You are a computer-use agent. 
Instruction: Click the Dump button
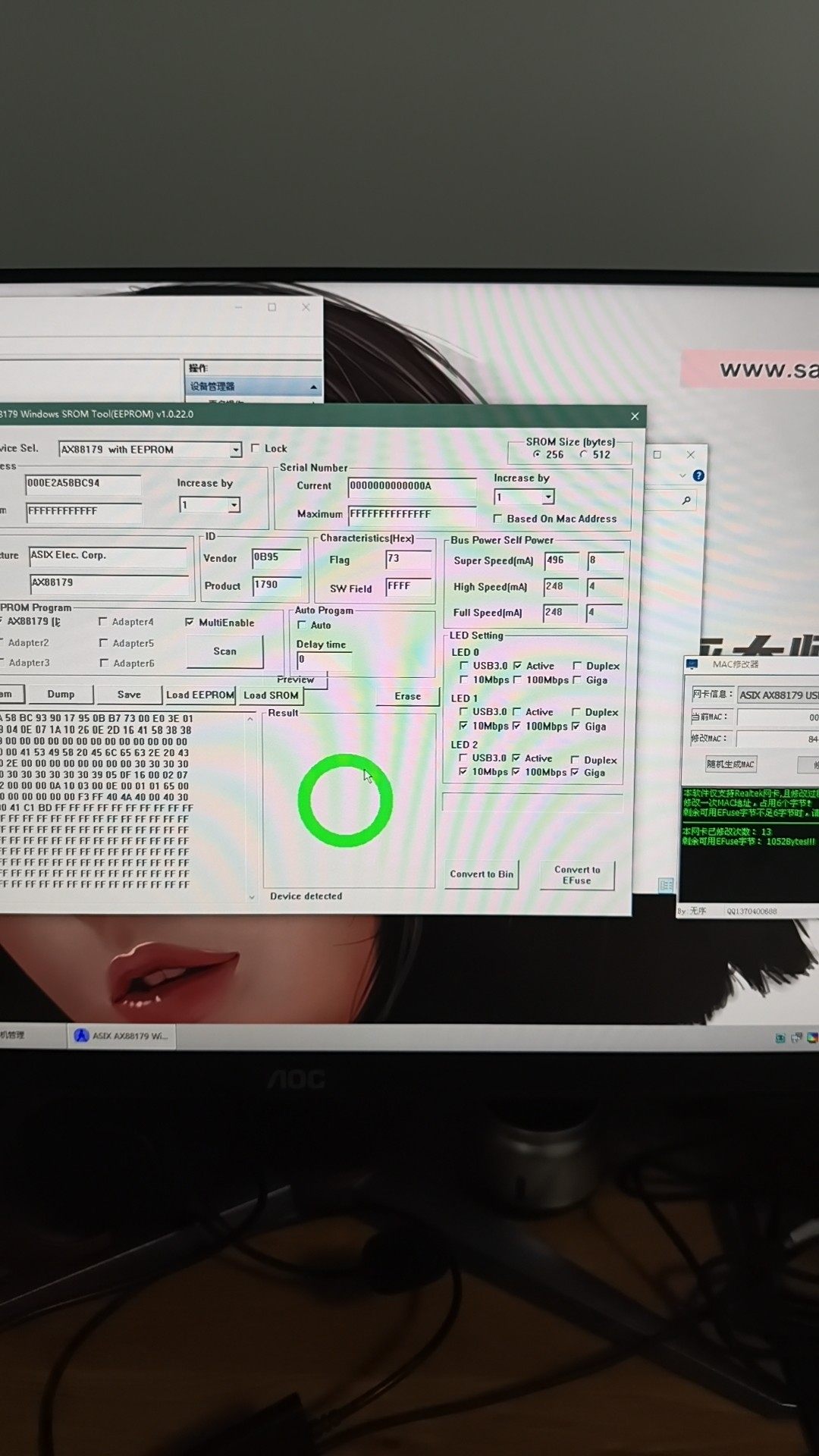click(61, 694)
